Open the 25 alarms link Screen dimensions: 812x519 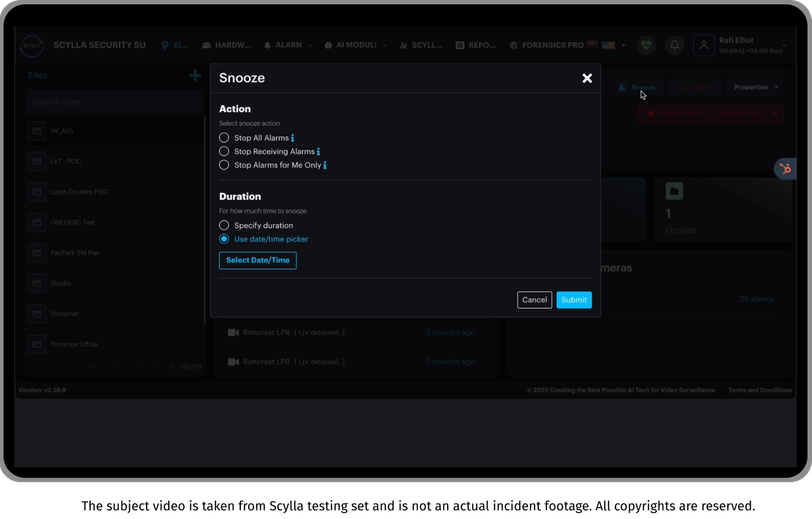757,299
